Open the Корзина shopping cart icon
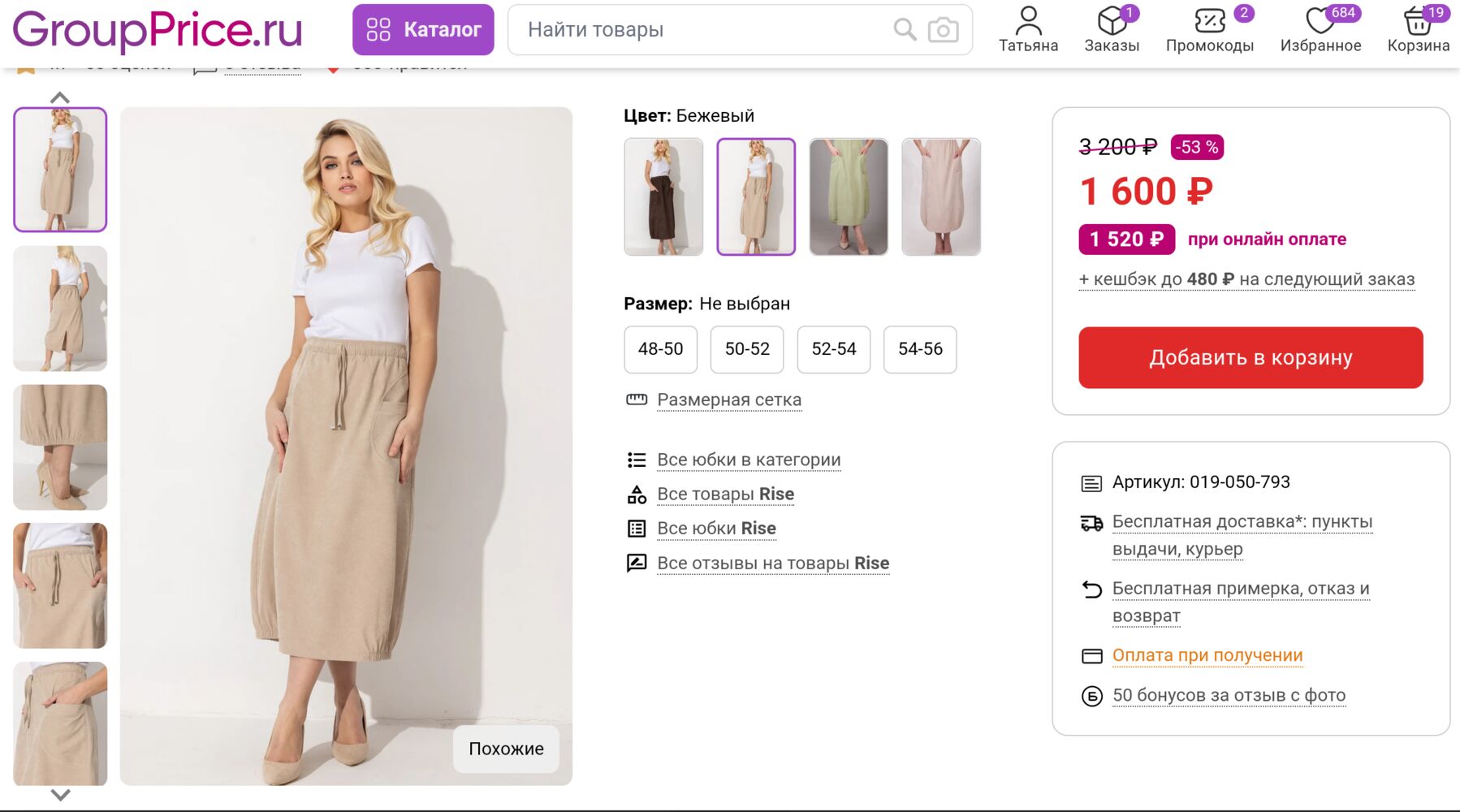Screen dimensions: 1460x812 pos(1418,21)
